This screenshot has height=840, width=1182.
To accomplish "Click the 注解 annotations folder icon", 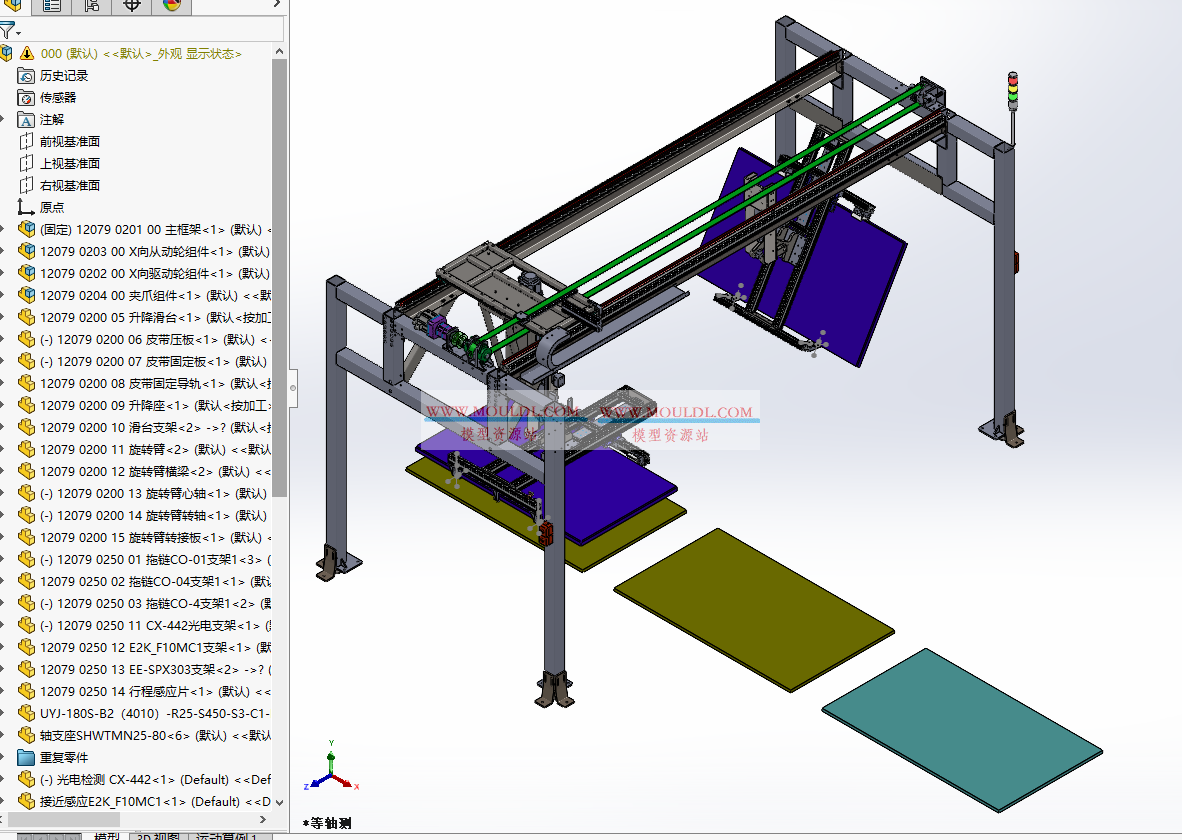I will [26, 119].
